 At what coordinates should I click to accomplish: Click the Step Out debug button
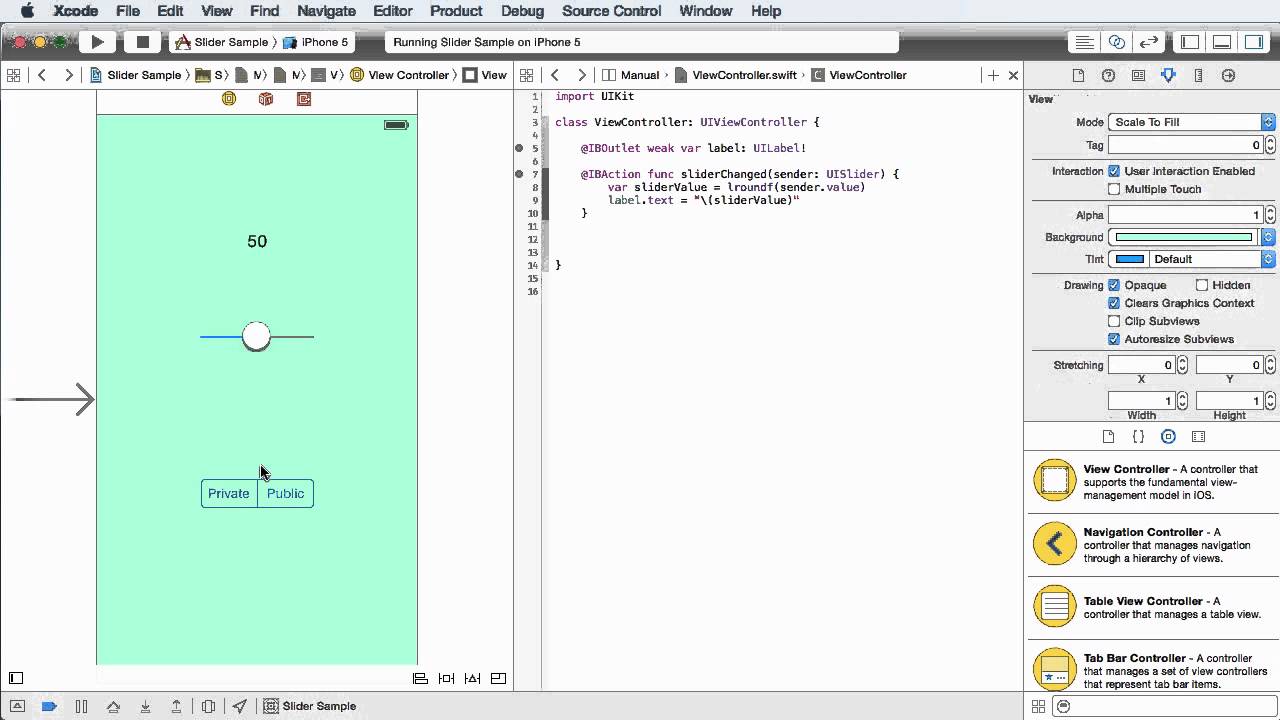pyautogui.click(x=176, y=706)
